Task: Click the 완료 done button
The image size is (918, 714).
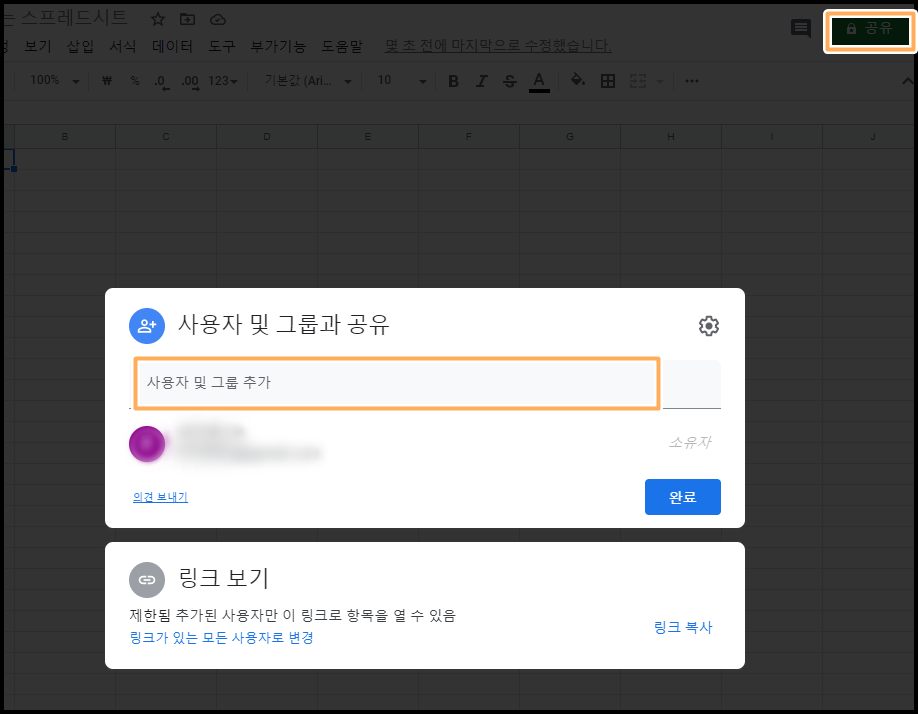Action: (x=683, y=497)
